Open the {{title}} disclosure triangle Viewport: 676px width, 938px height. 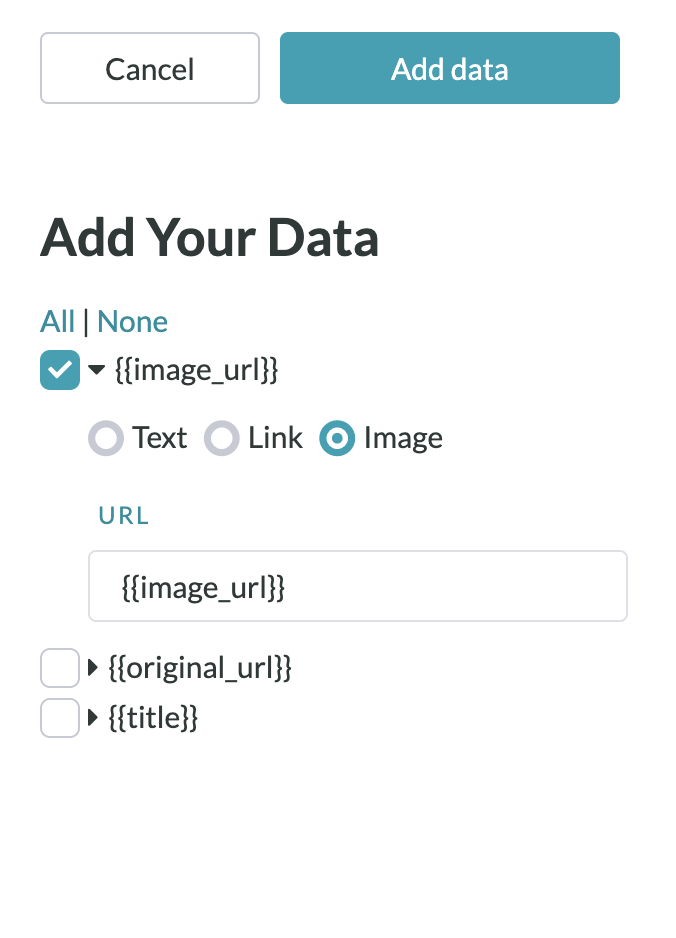click(93, 717)
